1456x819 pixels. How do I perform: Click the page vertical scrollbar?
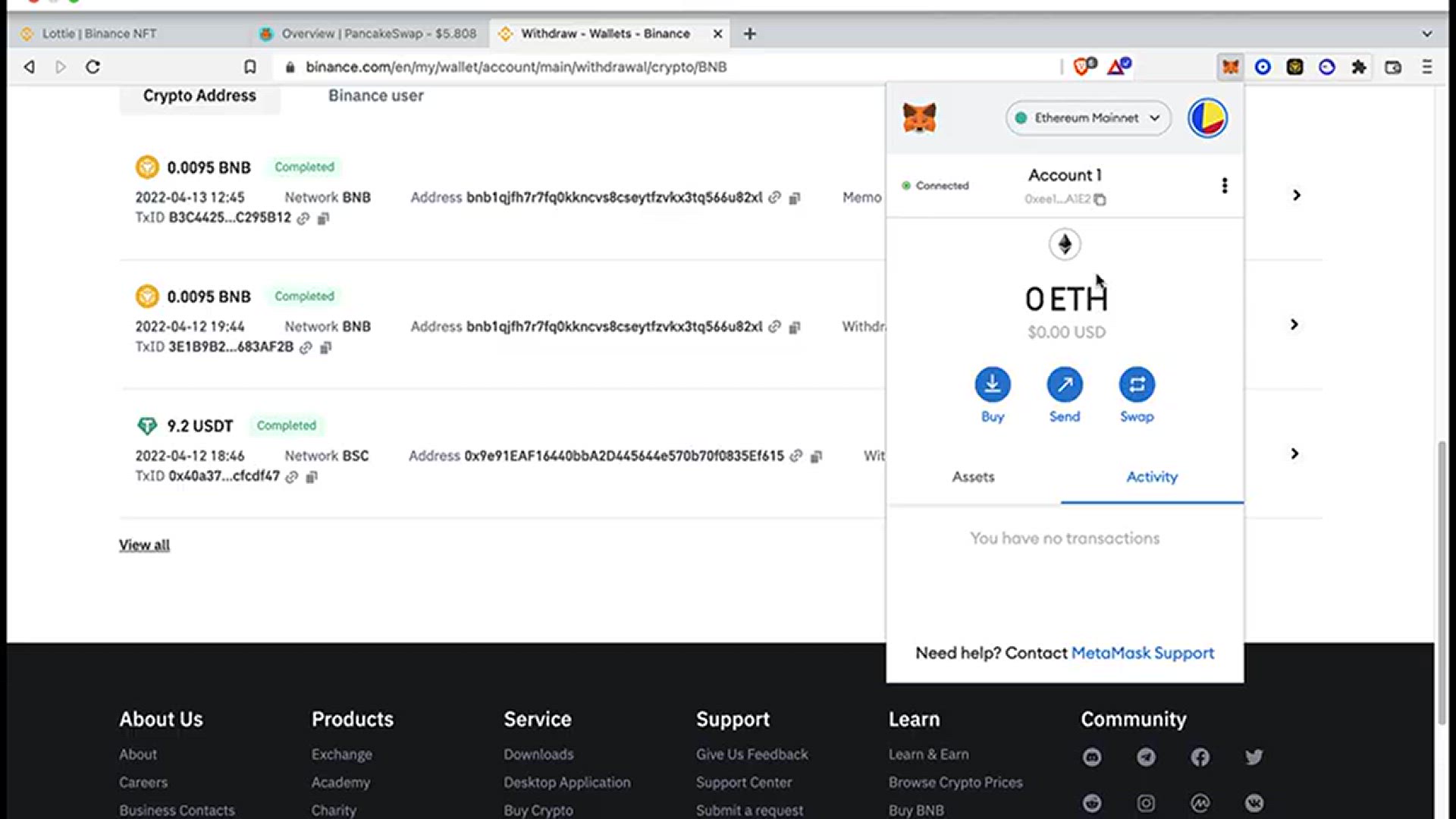[1442, 582]
